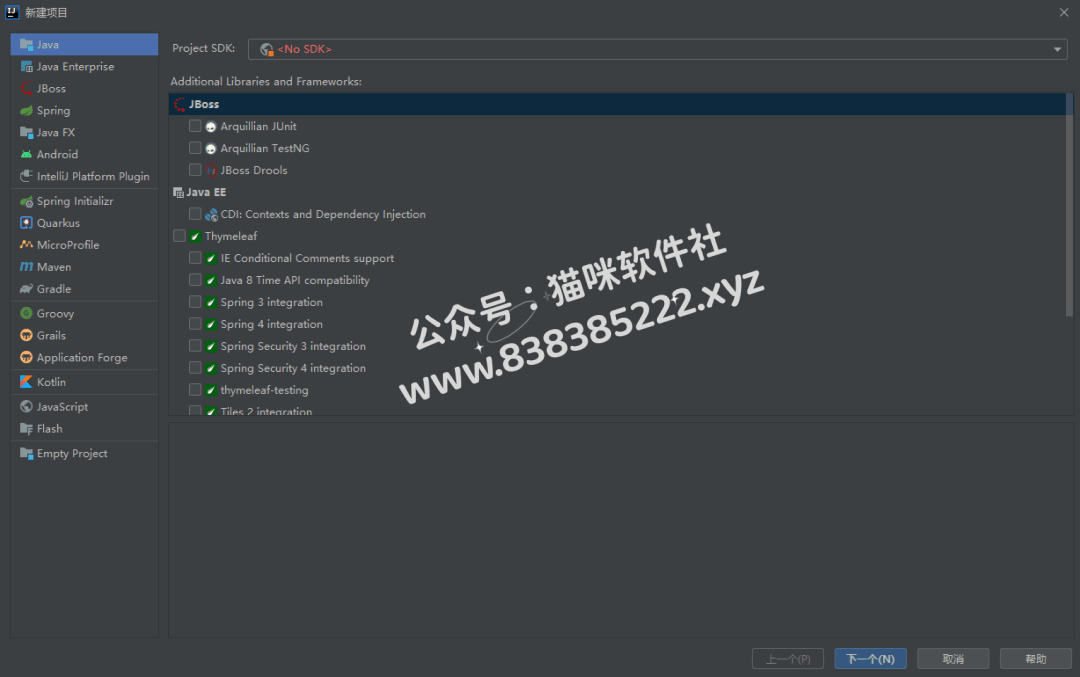The width and height of the screenshot is (1080, 677).
Task: Select the Maven project type
Action: click(x=84, y=267)
